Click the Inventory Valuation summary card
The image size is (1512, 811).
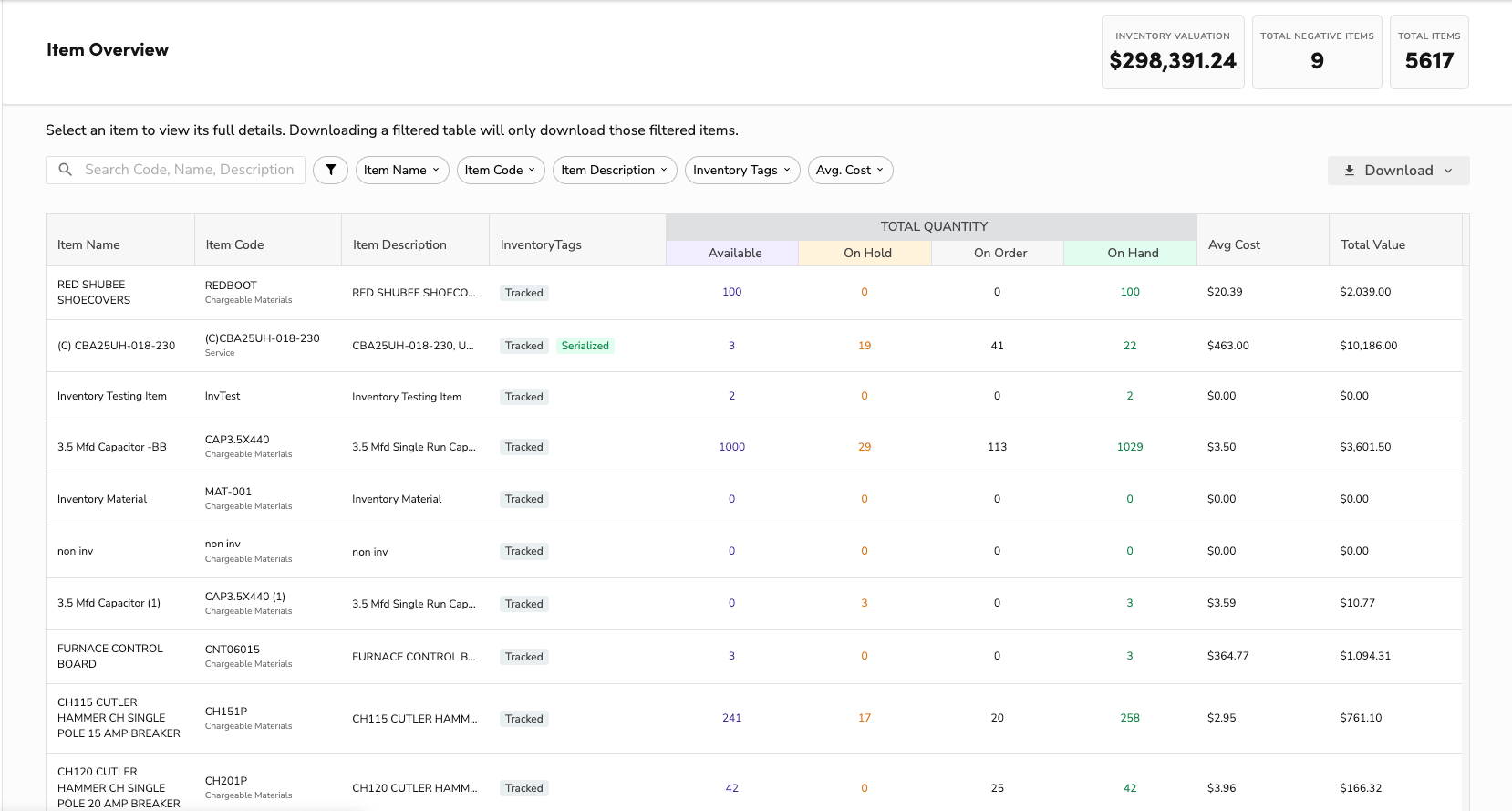[x=1172, y=52]
